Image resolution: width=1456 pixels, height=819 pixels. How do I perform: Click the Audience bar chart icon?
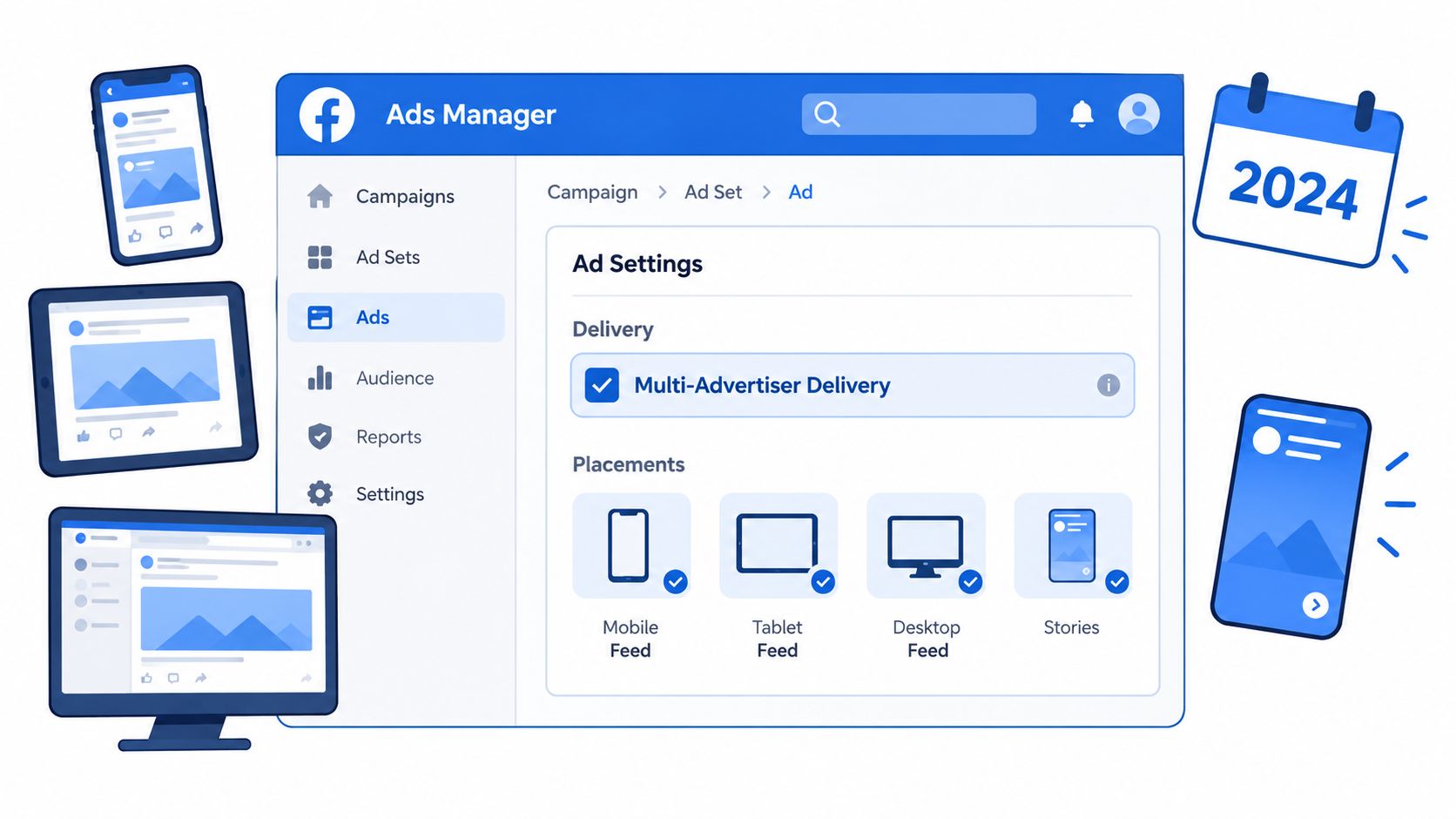coord(320,377)
